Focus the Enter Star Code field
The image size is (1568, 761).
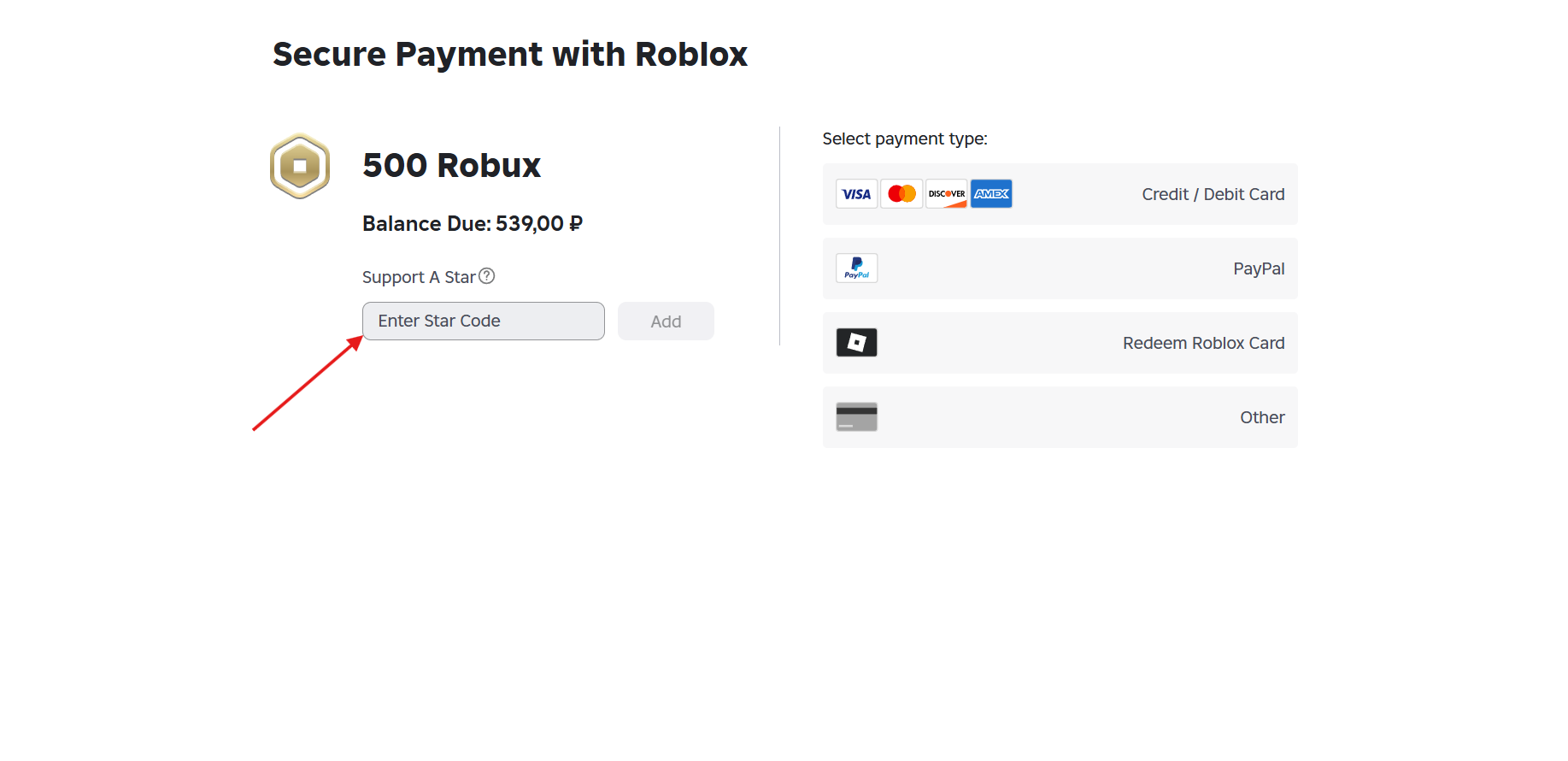coord(484,321)
